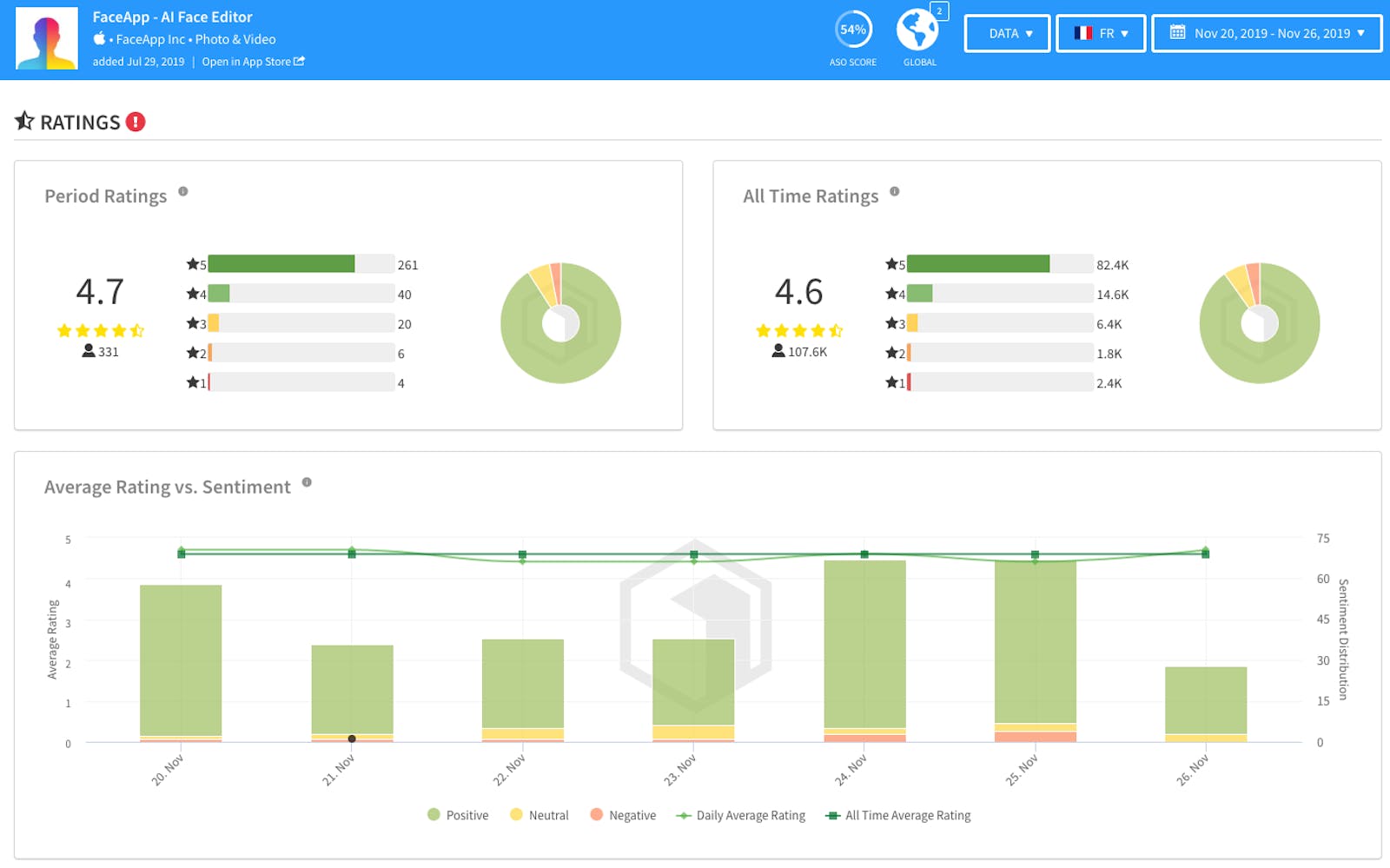Screen dimensions: 1390x868
Task: Click the All Time Ratings donut chart
Action: pyautogui.click(x=1260, y=323)
